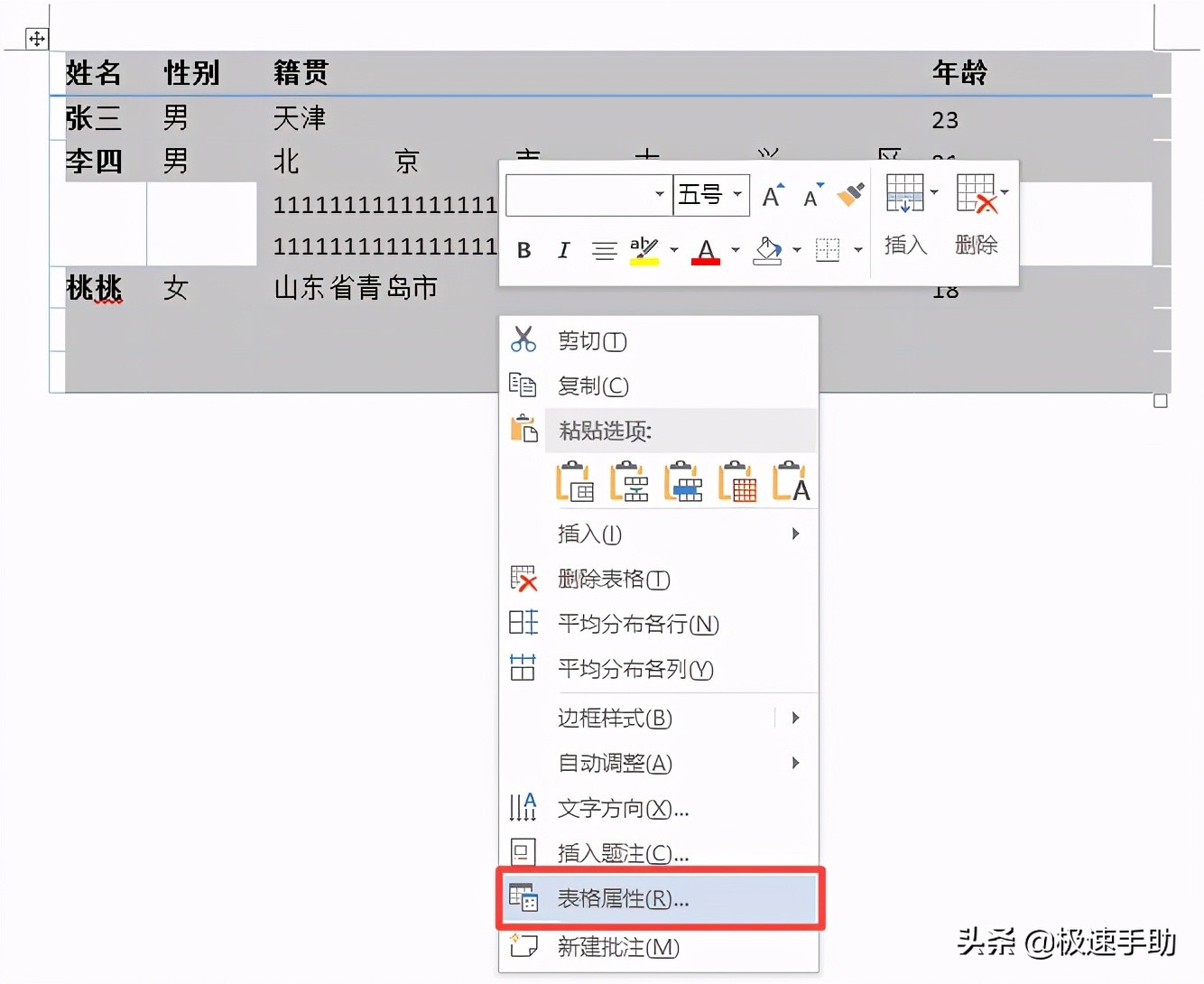This screenshot has width=1204, height=984.
Task: Click the 插入 insert table icon
Action: pyautogui.click(x=903, y=193)
